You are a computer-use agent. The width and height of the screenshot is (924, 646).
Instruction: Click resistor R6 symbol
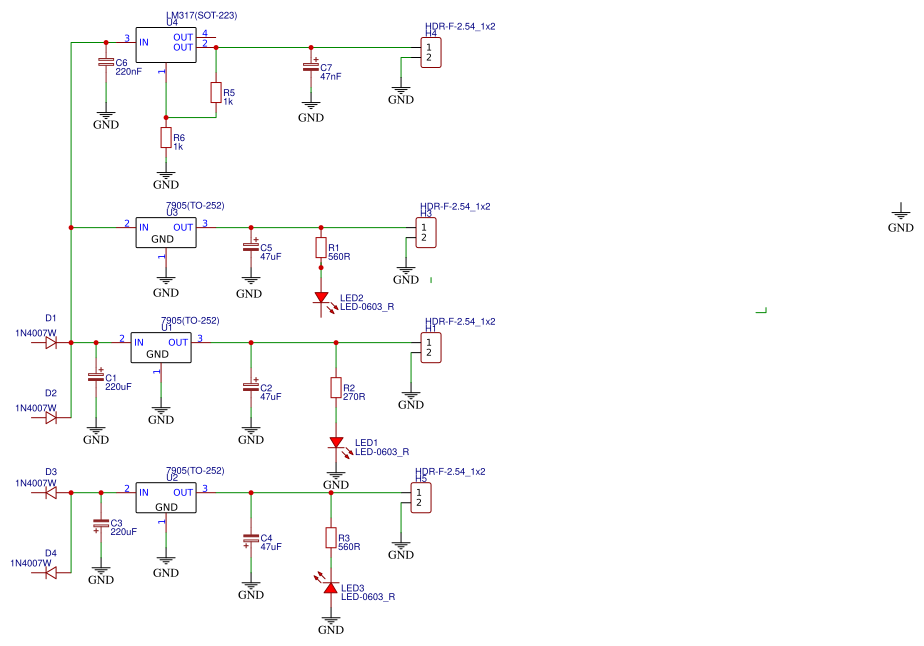click(x=166, y=138)
